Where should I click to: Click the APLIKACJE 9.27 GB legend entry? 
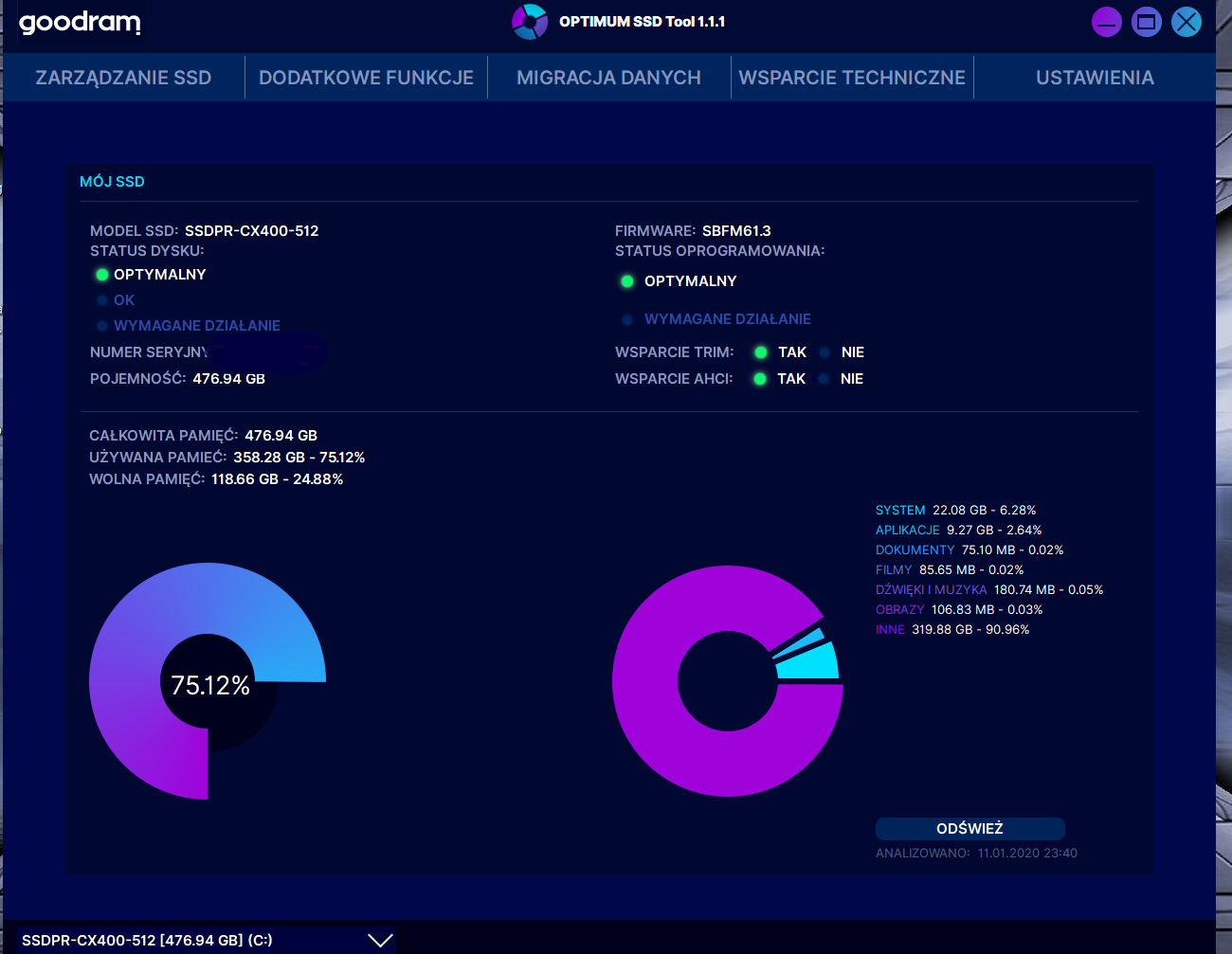click(x=958, y=531)
